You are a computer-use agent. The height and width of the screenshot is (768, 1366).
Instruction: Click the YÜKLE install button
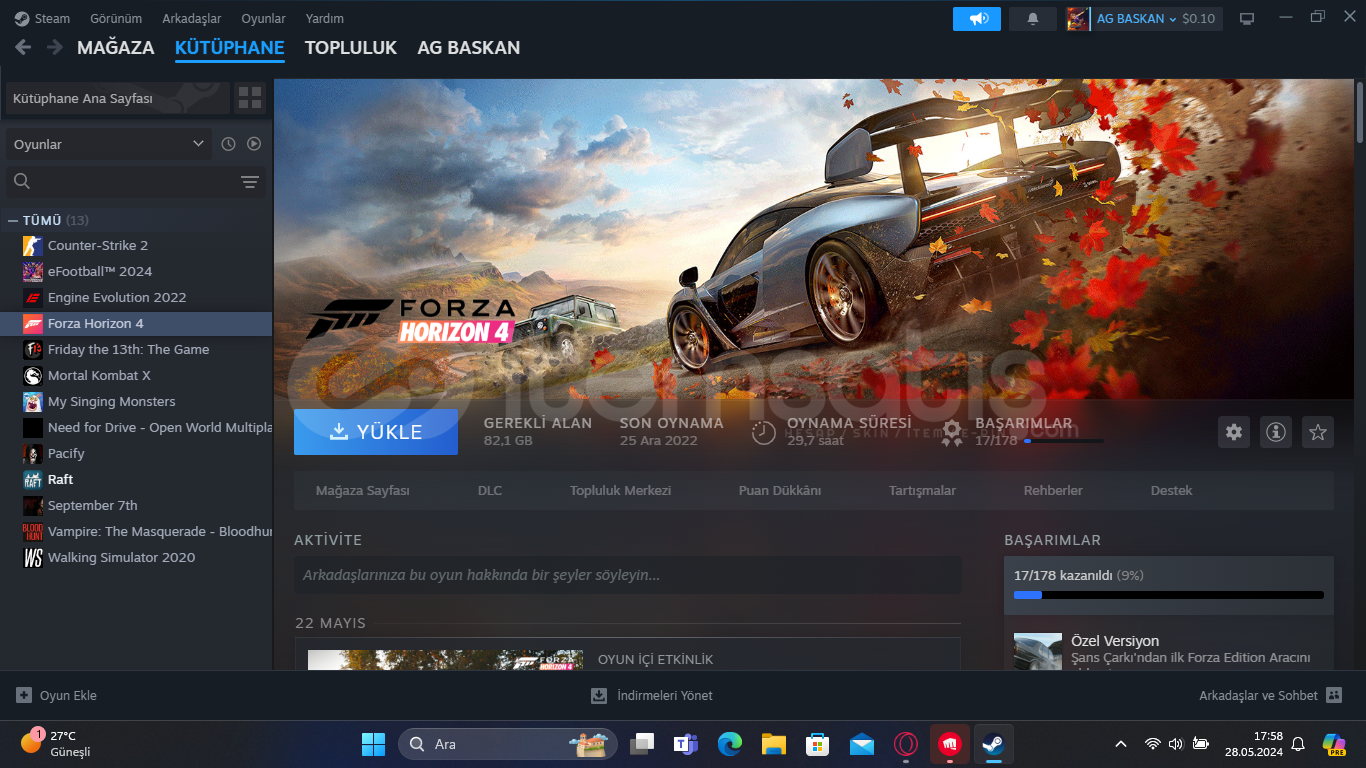(376, 432)
